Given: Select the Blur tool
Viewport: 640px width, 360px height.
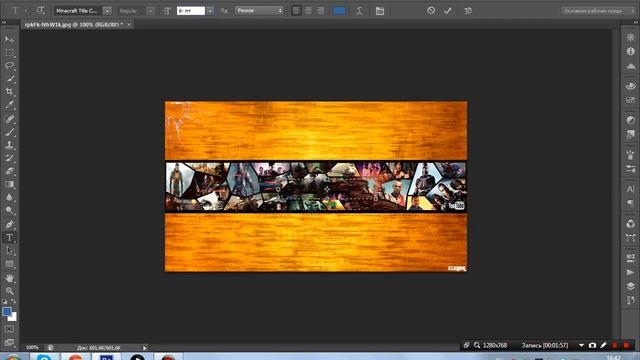Looking at the screenshot, I should 9,197.
